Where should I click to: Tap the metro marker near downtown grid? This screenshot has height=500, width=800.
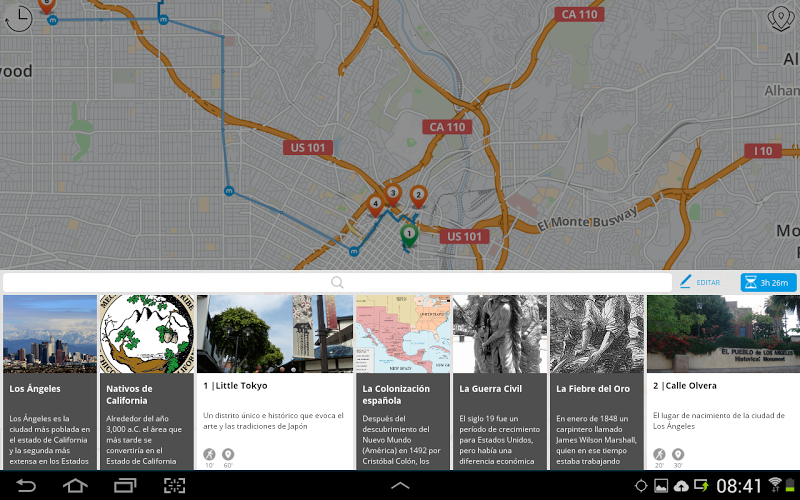coord(354,252)
